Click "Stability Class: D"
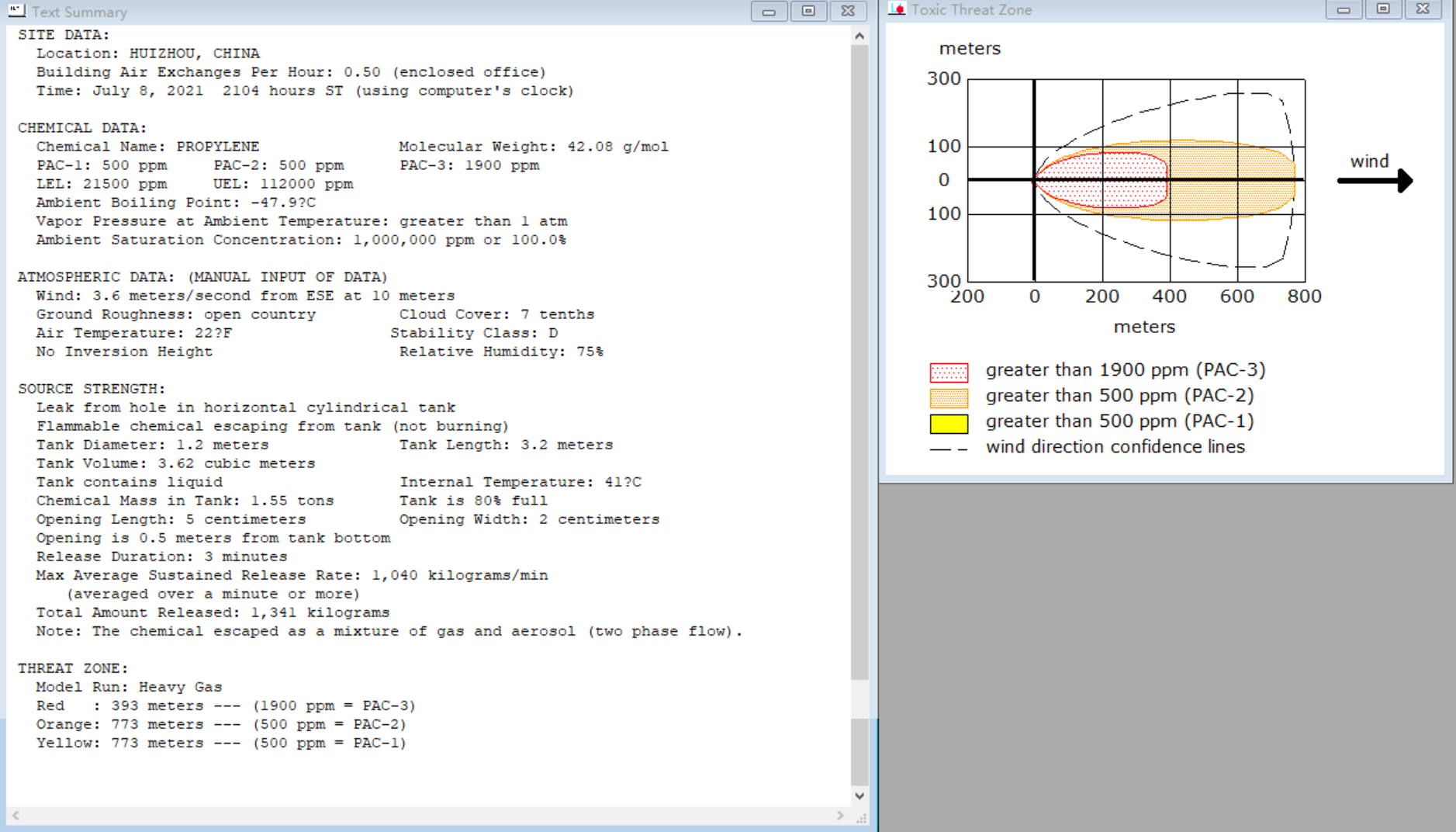 click(474, 333)
